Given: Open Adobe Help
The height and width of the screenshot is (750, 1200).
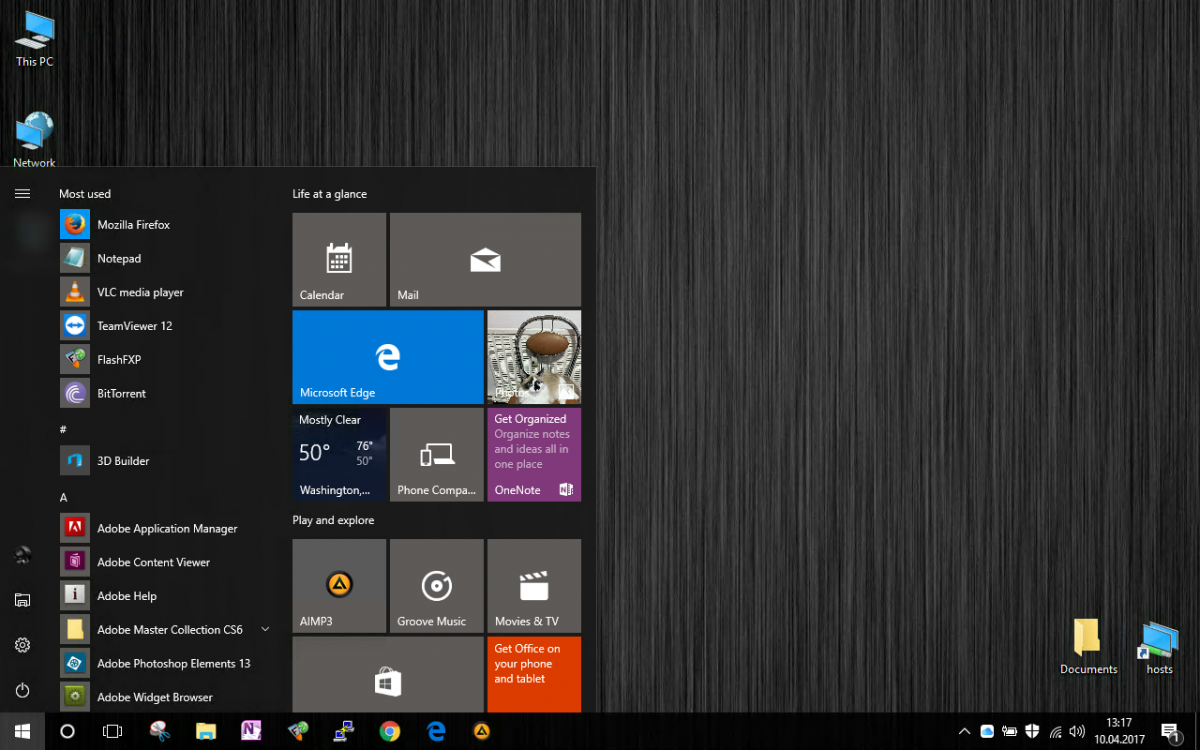Looking at the screenshot, I should (x=166, y=596).
